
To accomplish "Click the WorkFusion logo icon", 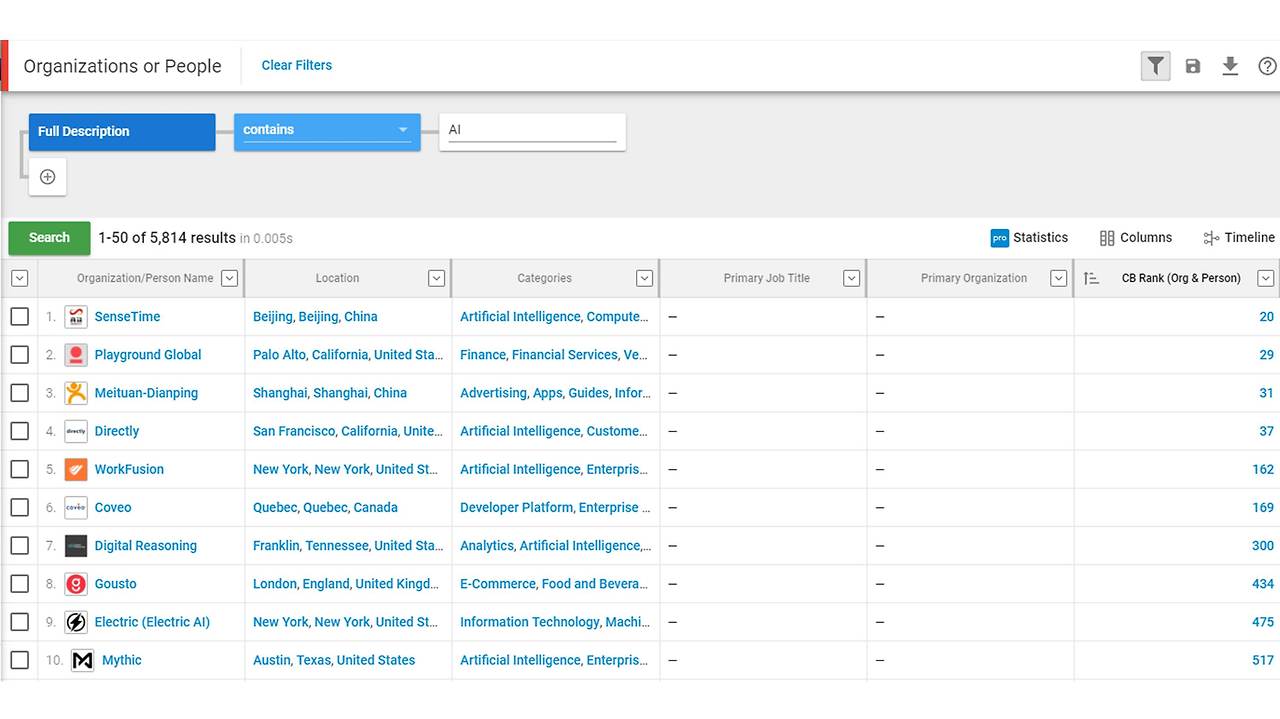I will (76, 469).
